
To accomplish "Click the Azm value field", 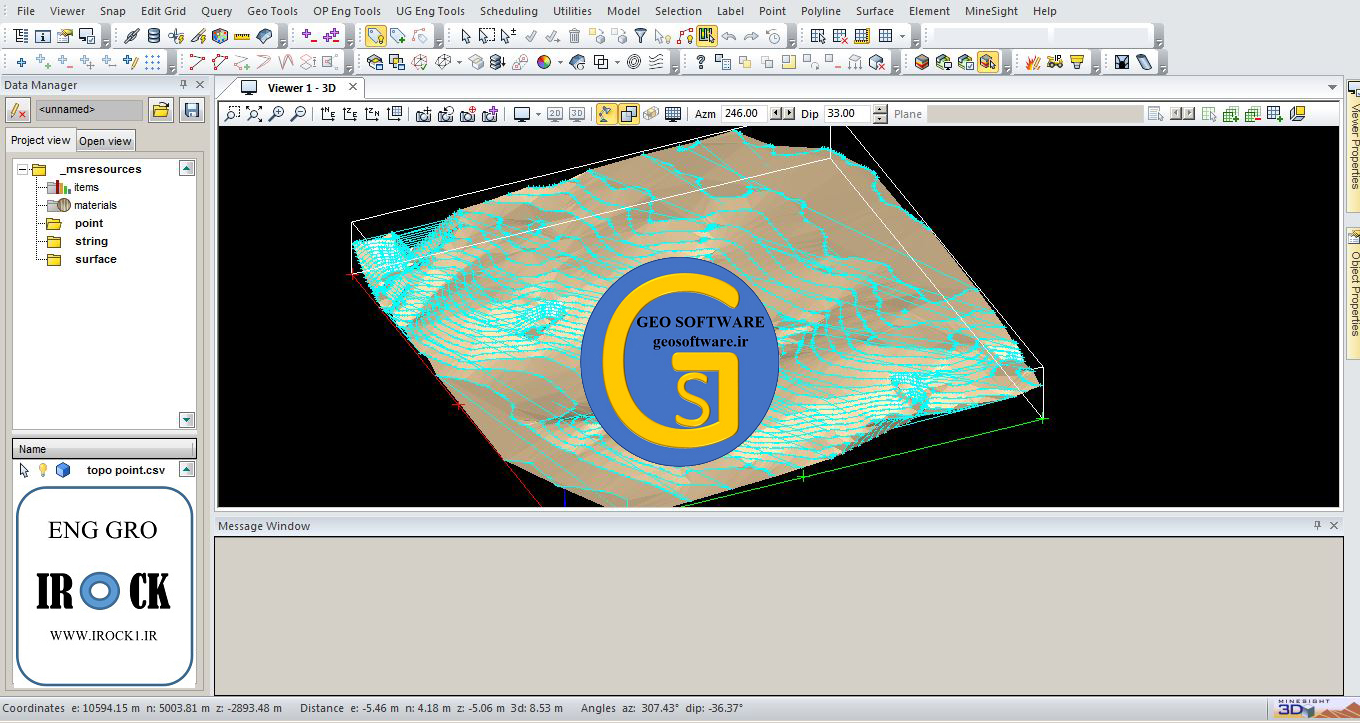I will coord(746,114).
